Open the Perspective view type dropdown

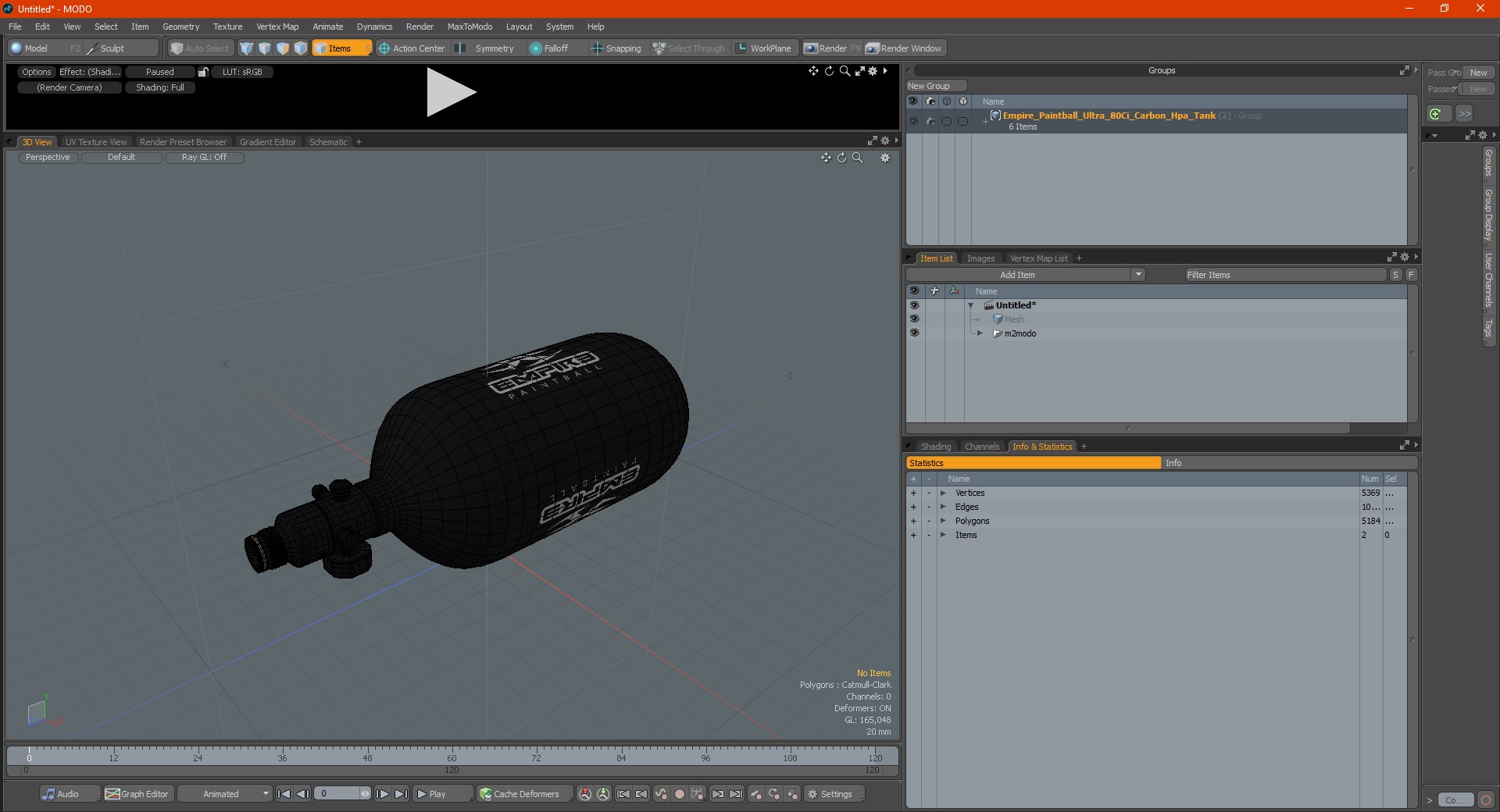click(48, 158)
